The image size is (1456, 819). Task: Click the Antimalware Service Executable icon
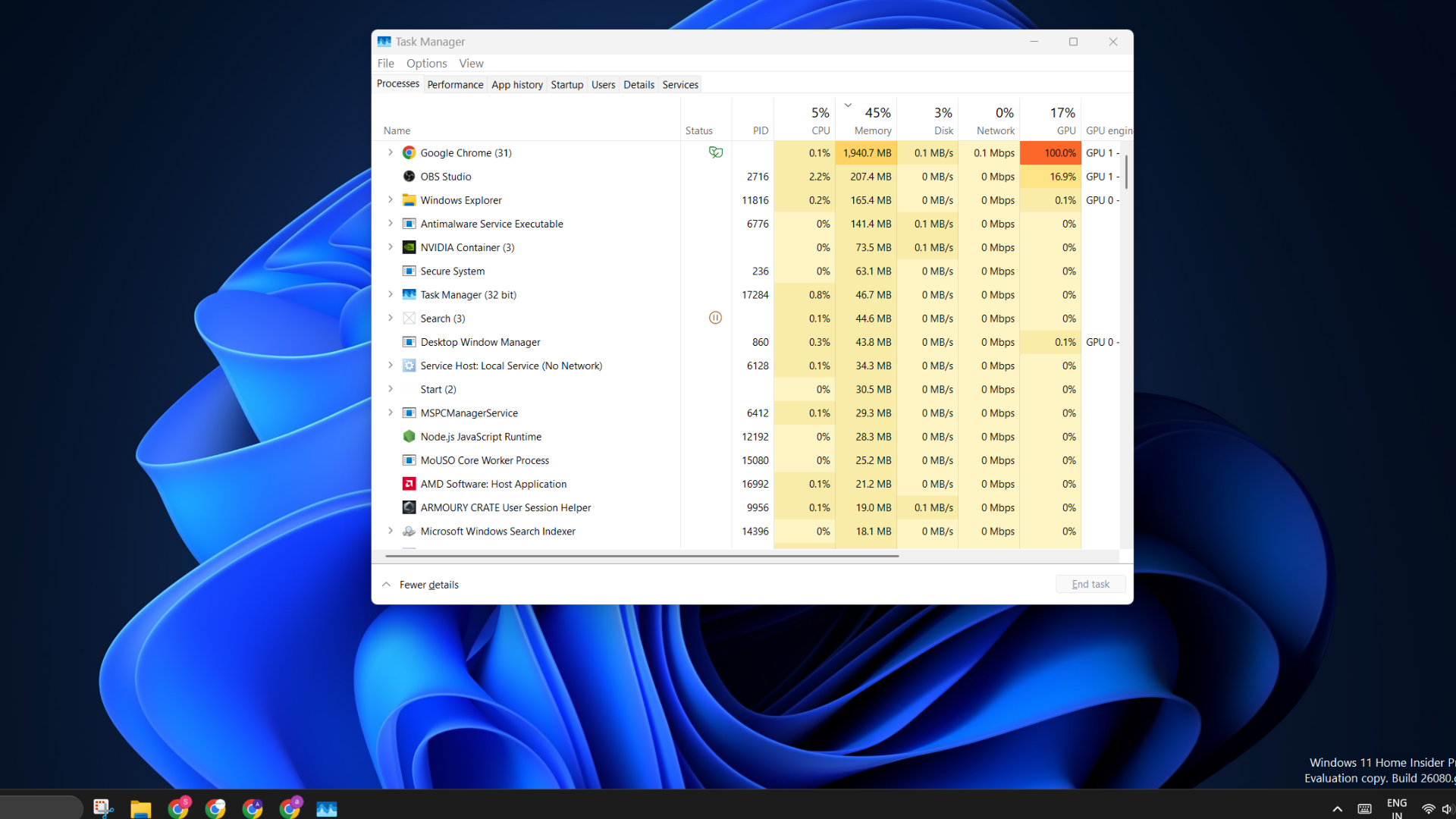coord(409,224)
